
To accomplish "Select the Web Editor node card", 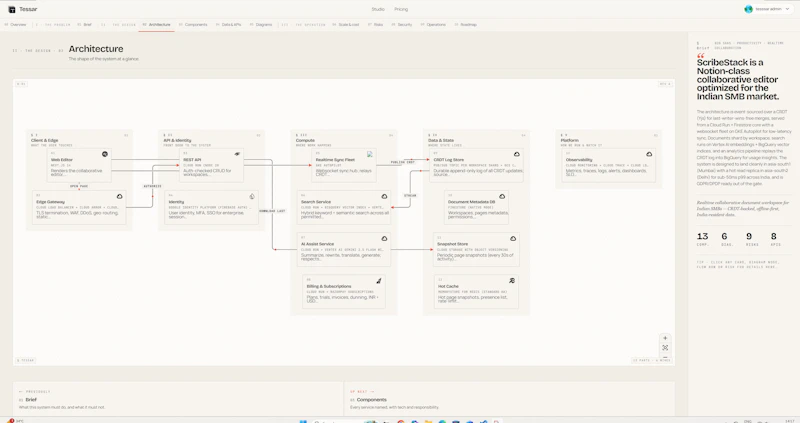I will coord(79,165).
